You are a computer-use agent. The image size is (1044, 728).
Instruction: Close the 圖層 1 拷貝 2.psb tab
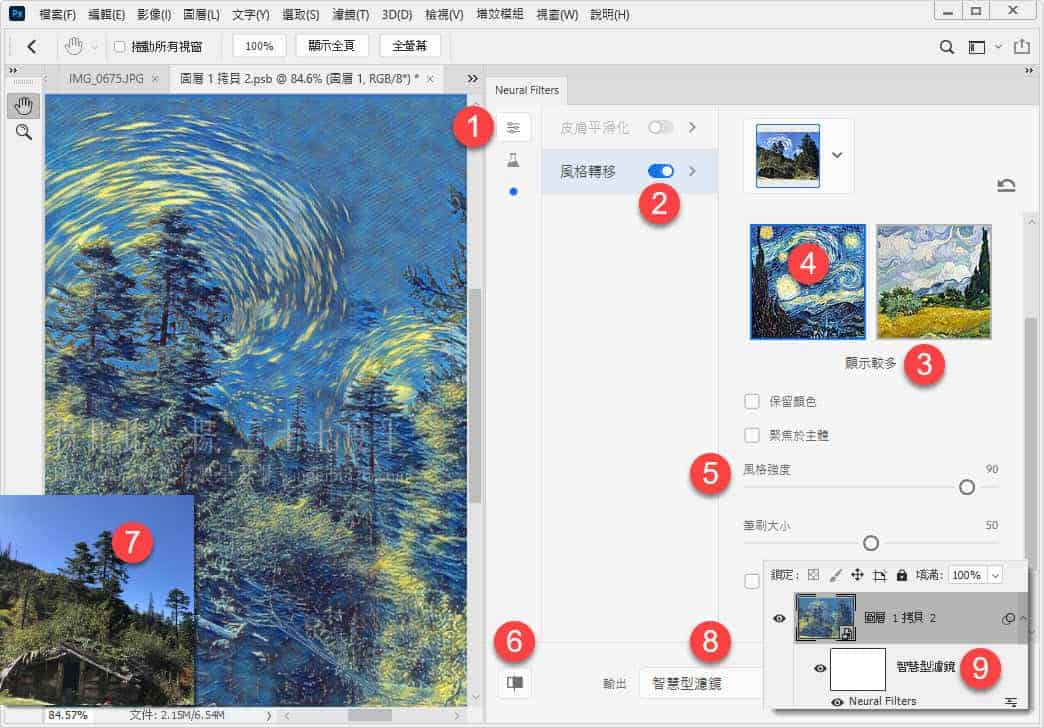[430, 79]
